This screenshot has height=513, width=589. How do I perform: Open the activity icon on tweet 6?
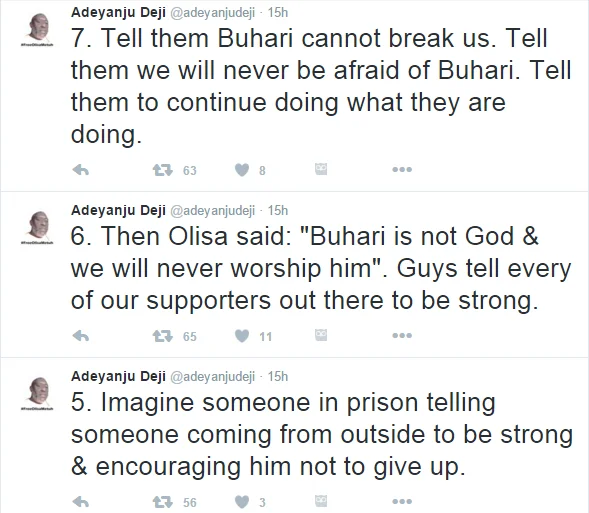tap(321, 335)
